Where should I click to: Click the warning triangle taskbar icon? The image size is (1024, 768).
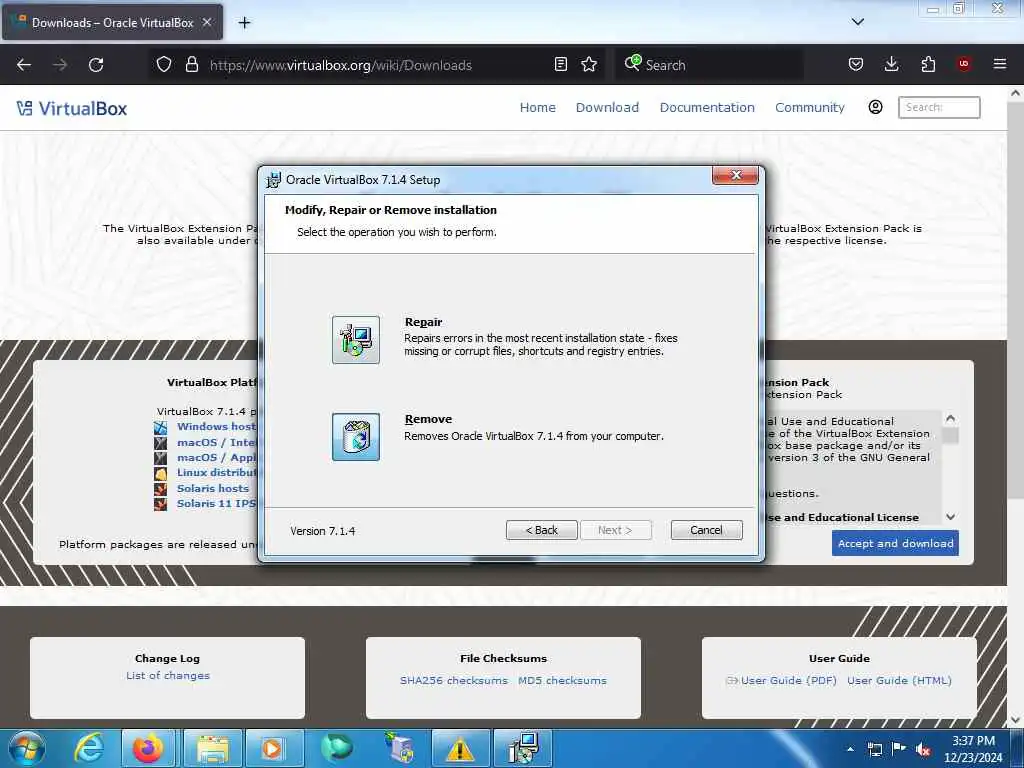pyautogui.click(x=460, y=748)
